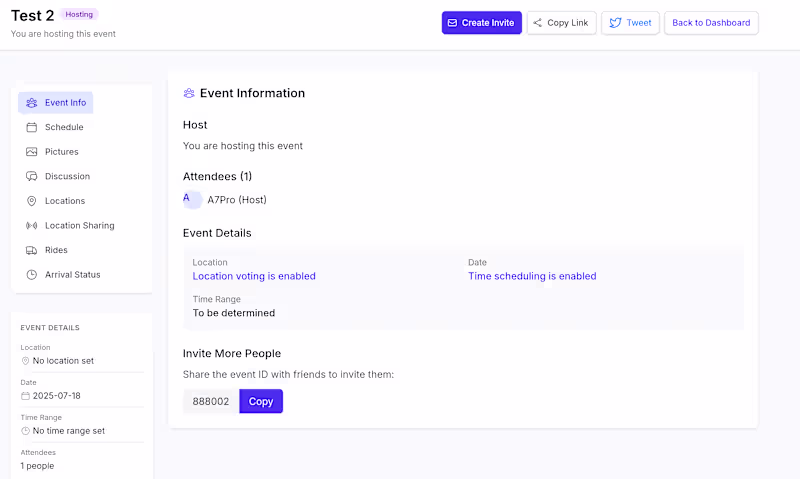Click the Arrival Status clock icon
This screenshot has width=800, height=479.
pyautogui.click(x=32, y=274)
